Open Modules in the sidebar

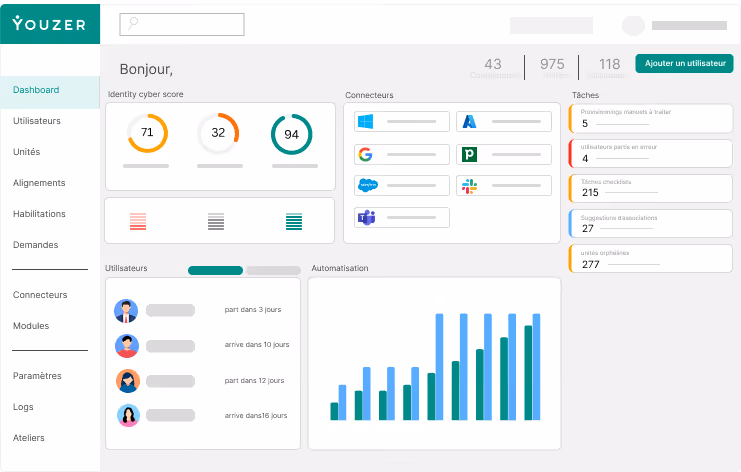tap(31, 326)
